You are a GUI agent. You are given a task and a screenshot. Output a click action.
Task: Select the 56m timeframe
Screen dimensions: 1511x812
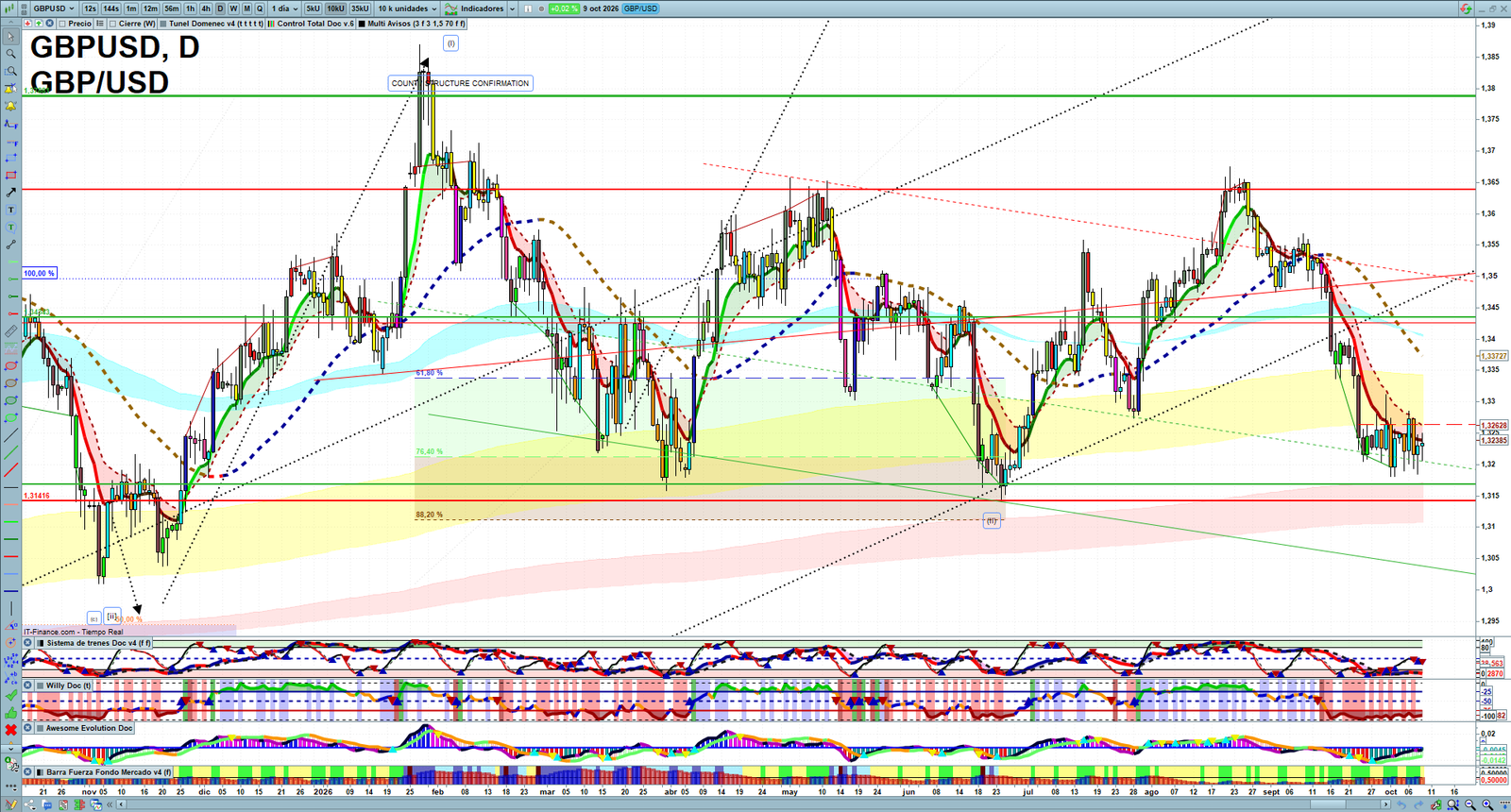pos(172,8)
